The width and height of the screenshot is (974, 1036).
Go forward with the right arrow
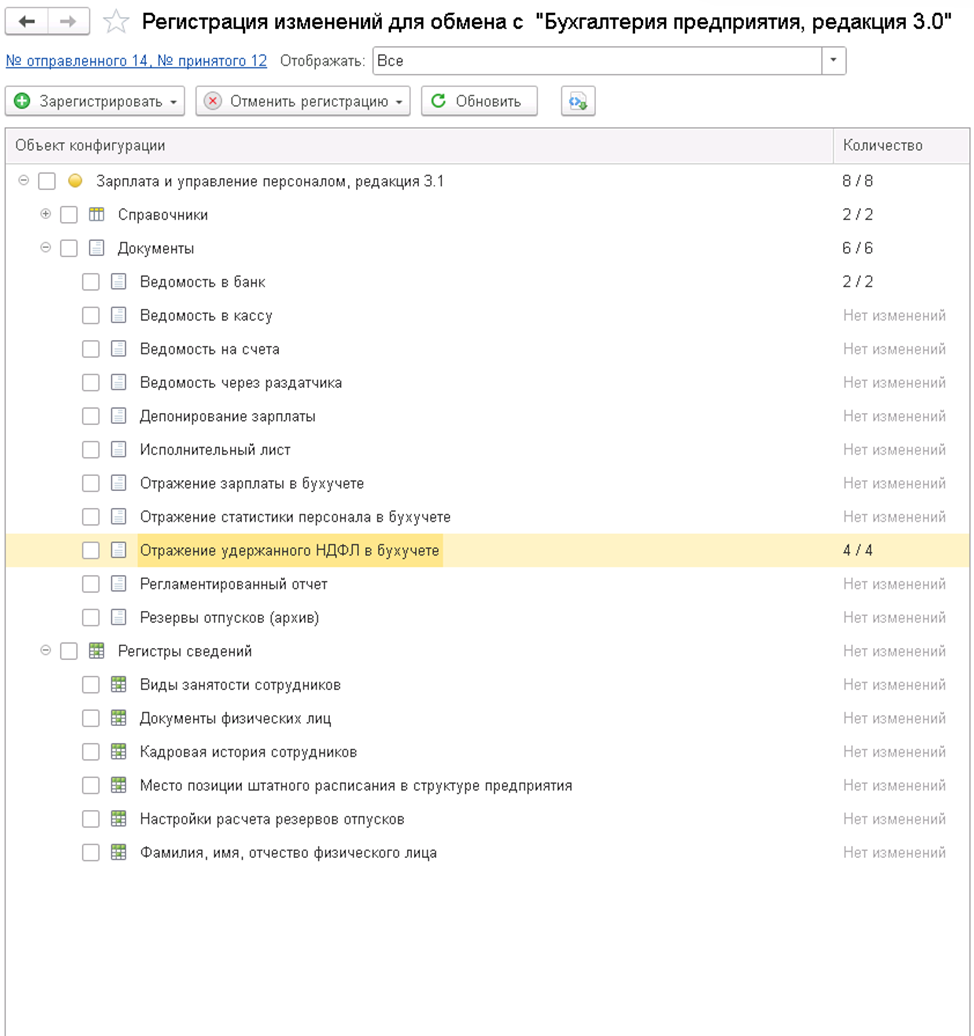click(x=67, y=22)
